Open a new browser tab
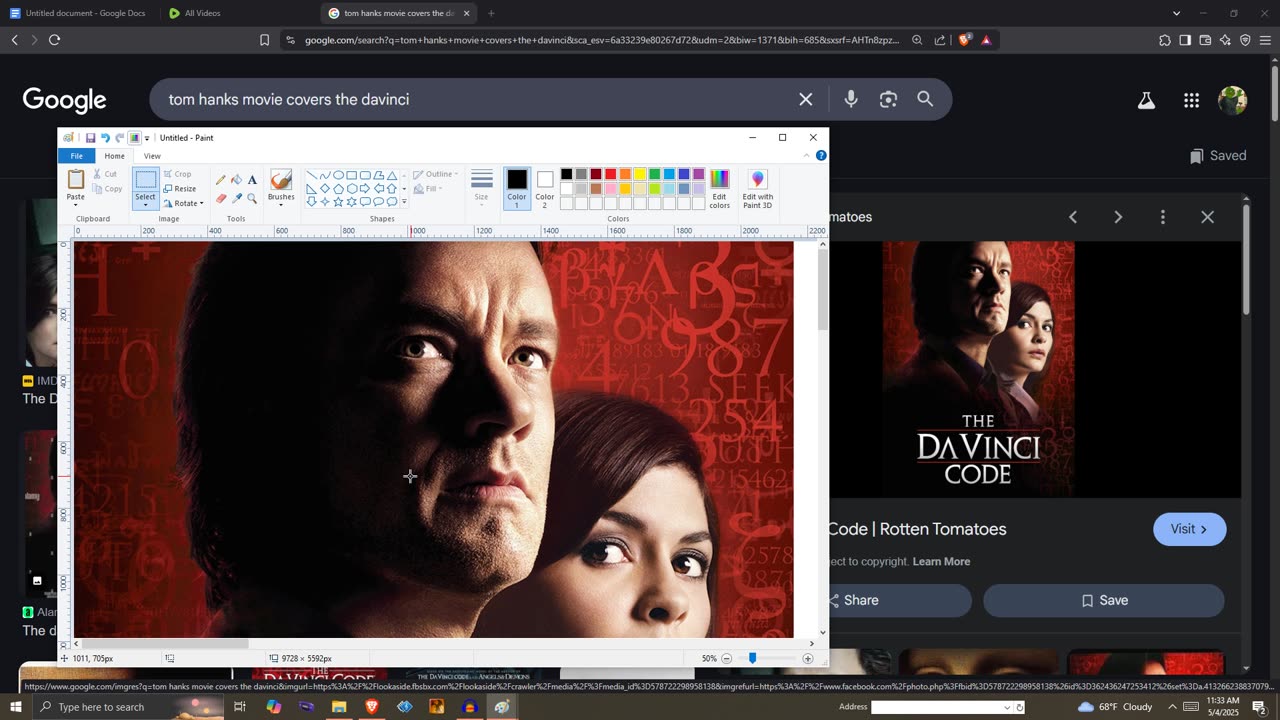The height and width of the screenshot is (720, 1280). pos(491,13)
